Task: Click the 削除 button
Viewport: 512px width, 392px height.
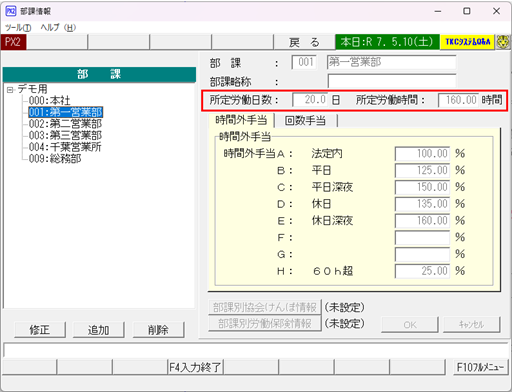Action: click(158, 330)
